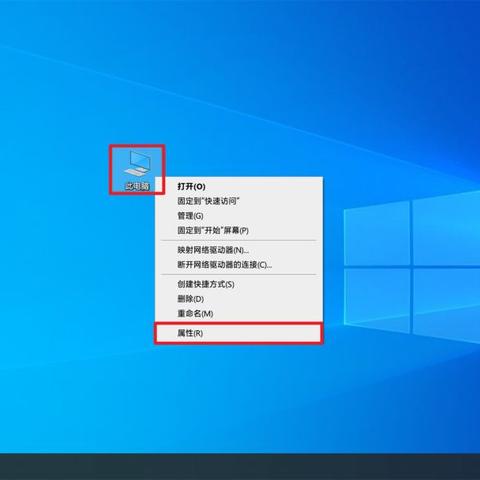Click 重命名(M) menu entry
Image resolution: width=480 pixels, height=480 pixels.
(x=239, y=314)
